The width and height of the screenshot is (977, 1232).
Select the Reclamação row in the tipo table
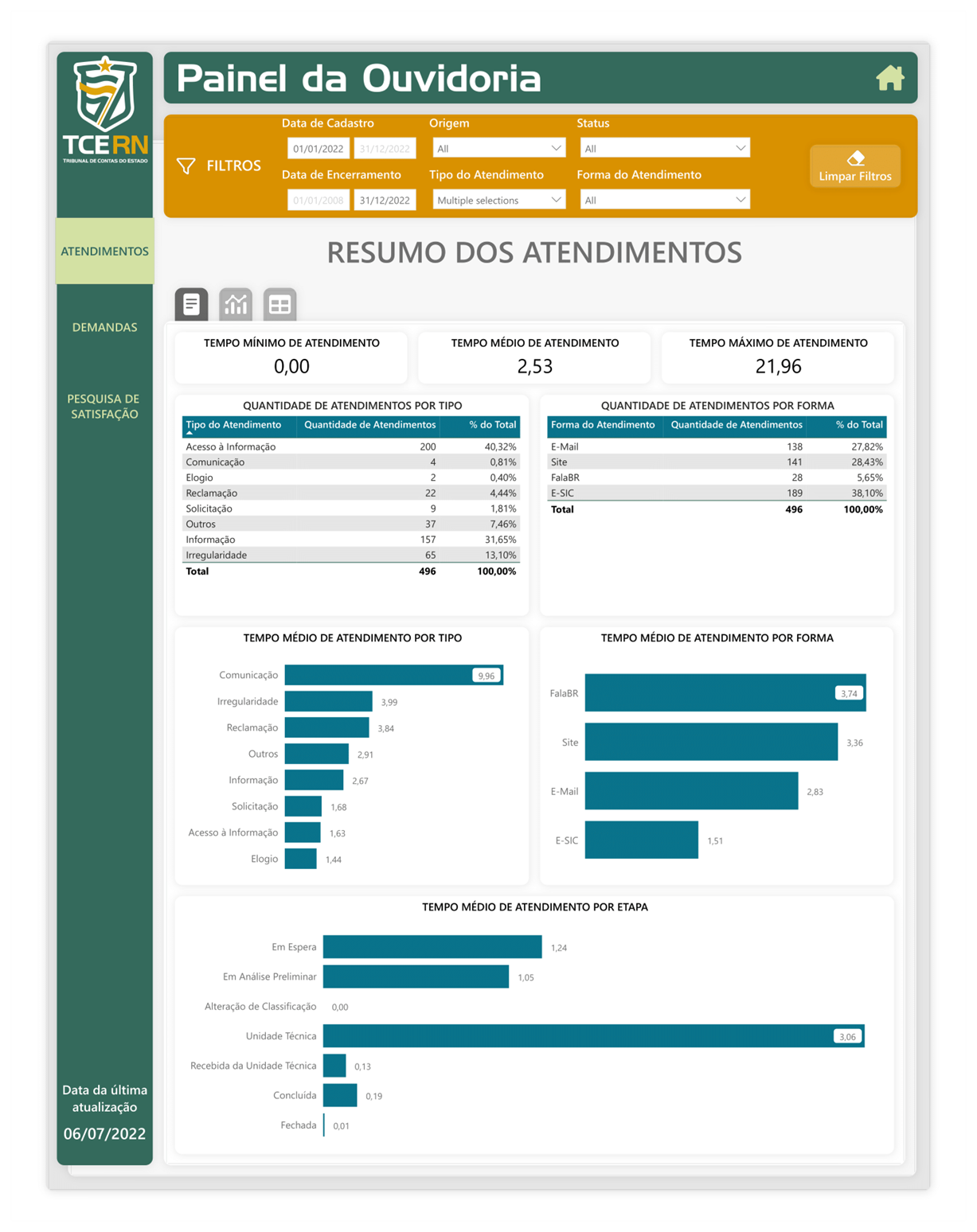tap(351, 493)
